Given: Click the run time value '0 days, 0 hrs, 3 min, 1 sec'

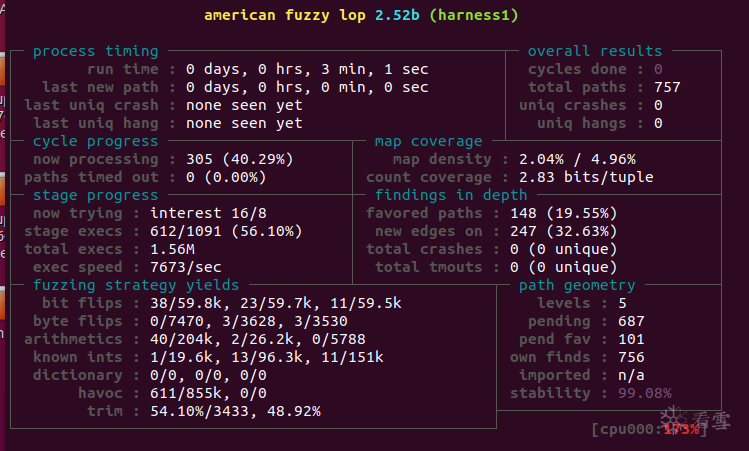Looking at the screenshot, I should [x=307, y=69].
